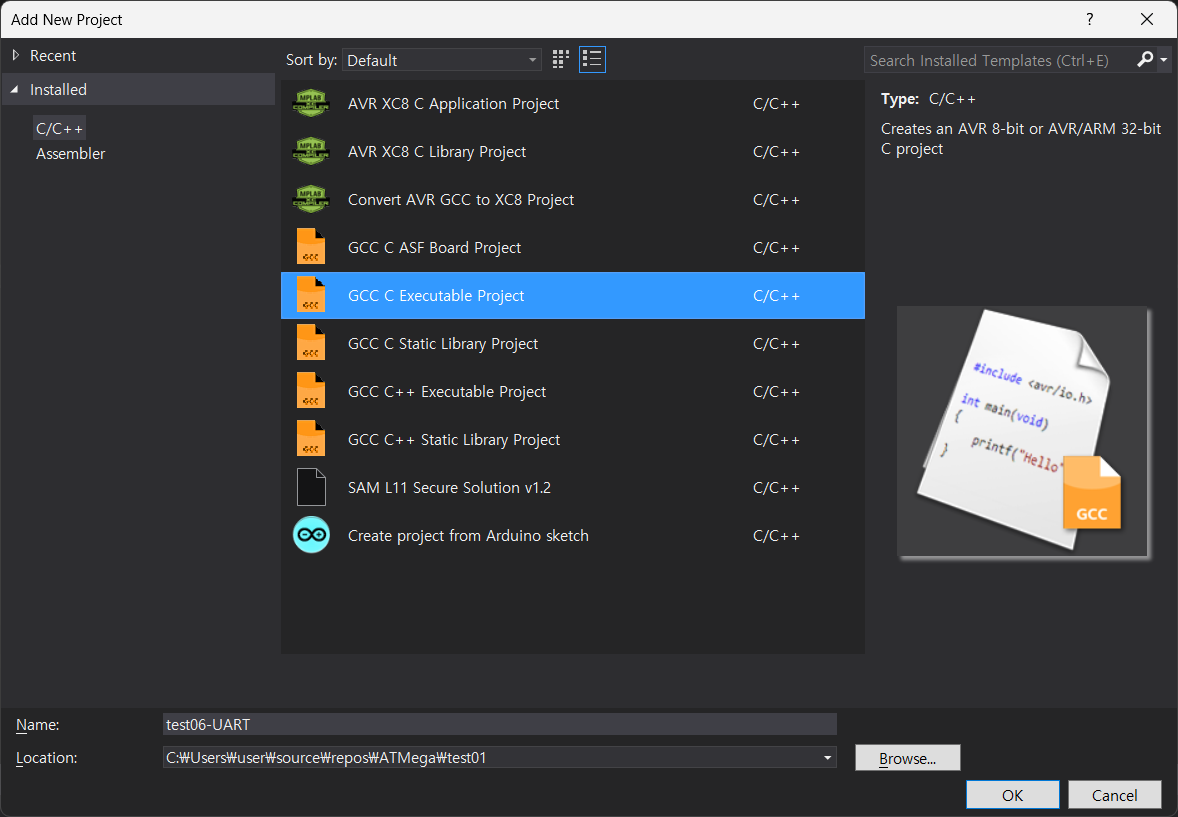The height and width of the screenshot is (817, 1178).
Task: Select SAM L11 Secure Solution v1.2 template
Action: (x=572, y=487)
